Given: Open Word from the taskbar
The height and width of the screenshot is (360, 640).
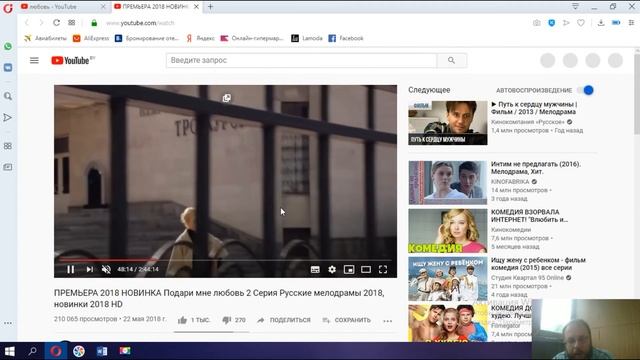Looking at the screenshot, I should pos(102,351).
